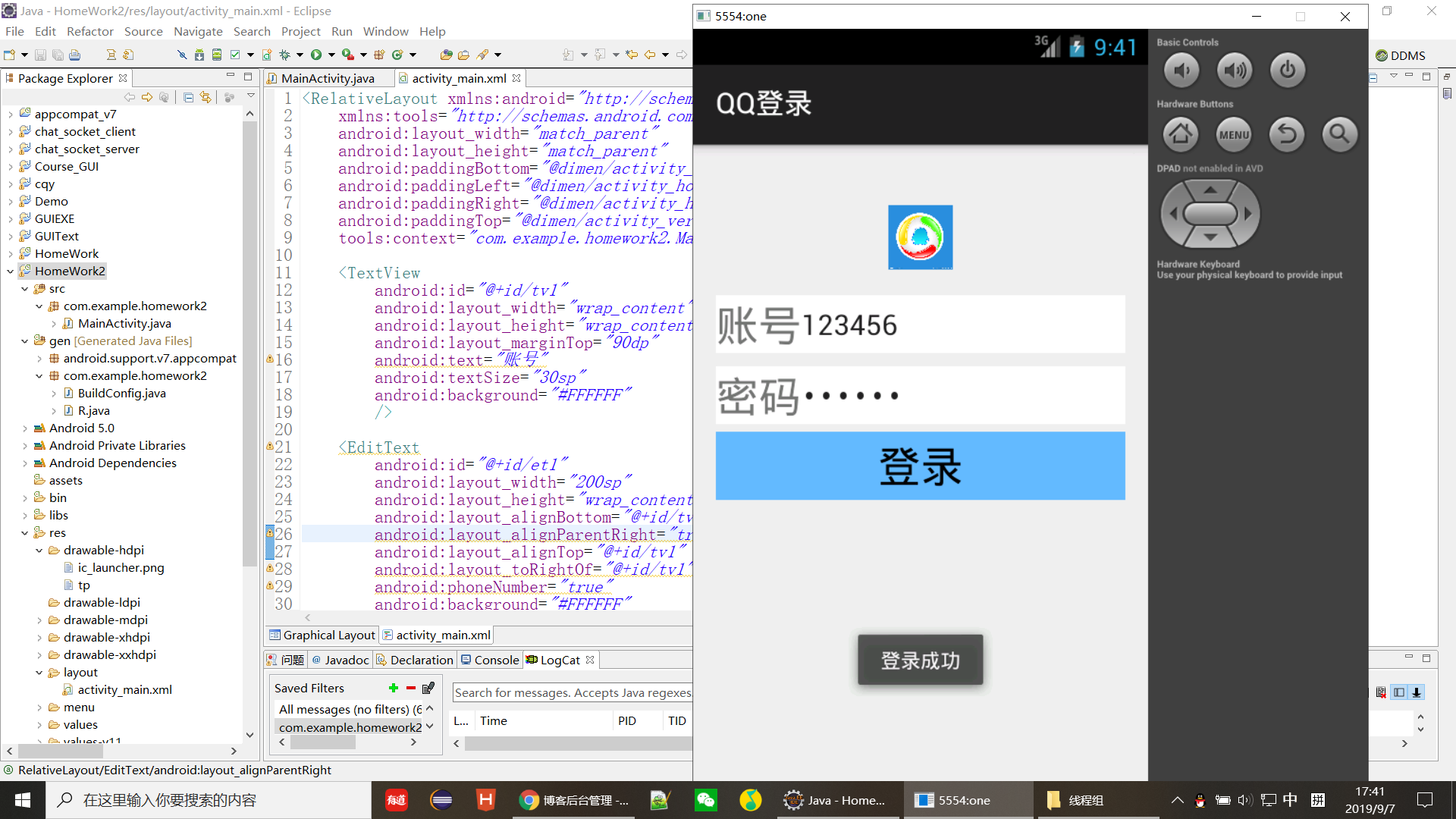Toggle Link with Editor in Package Explorer
The width and height of the screenshot is (1456, 819).
click(206, 97)
